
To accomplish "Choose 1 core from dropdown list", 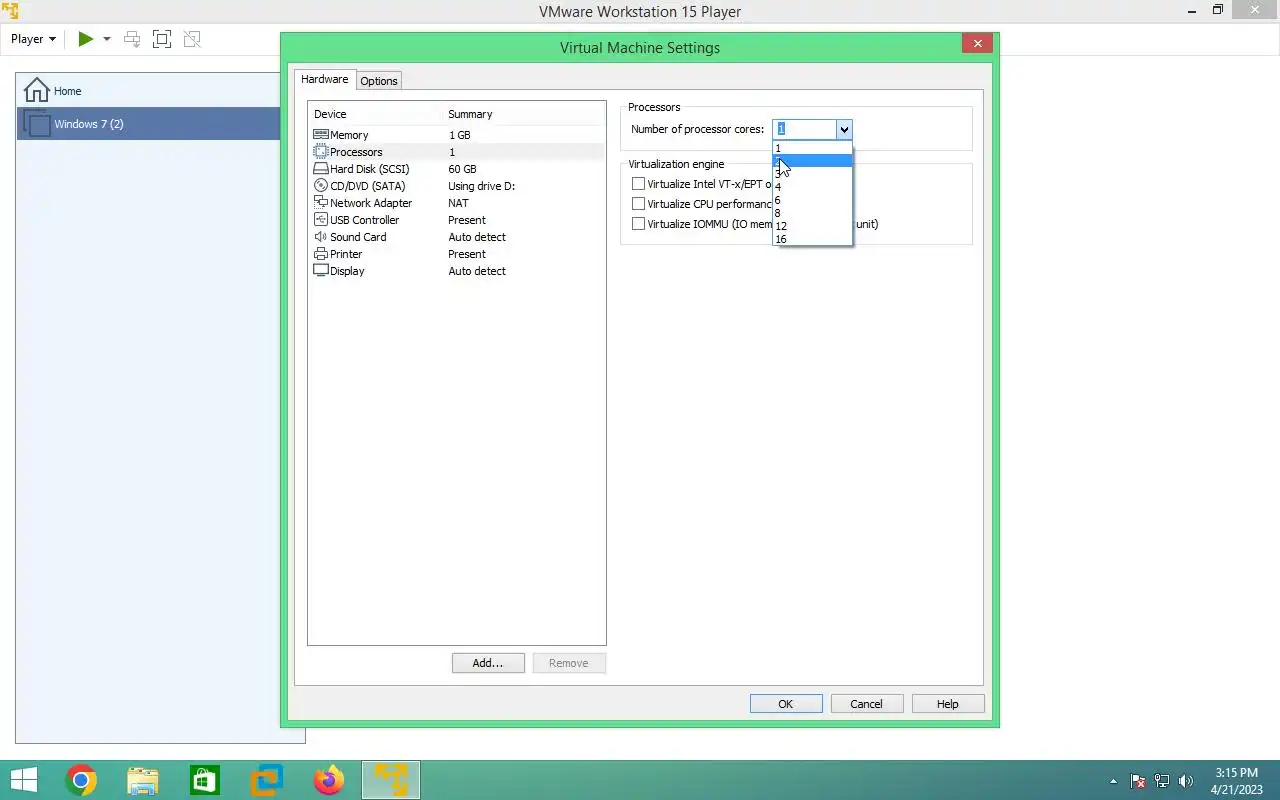I will coord(812,148).
